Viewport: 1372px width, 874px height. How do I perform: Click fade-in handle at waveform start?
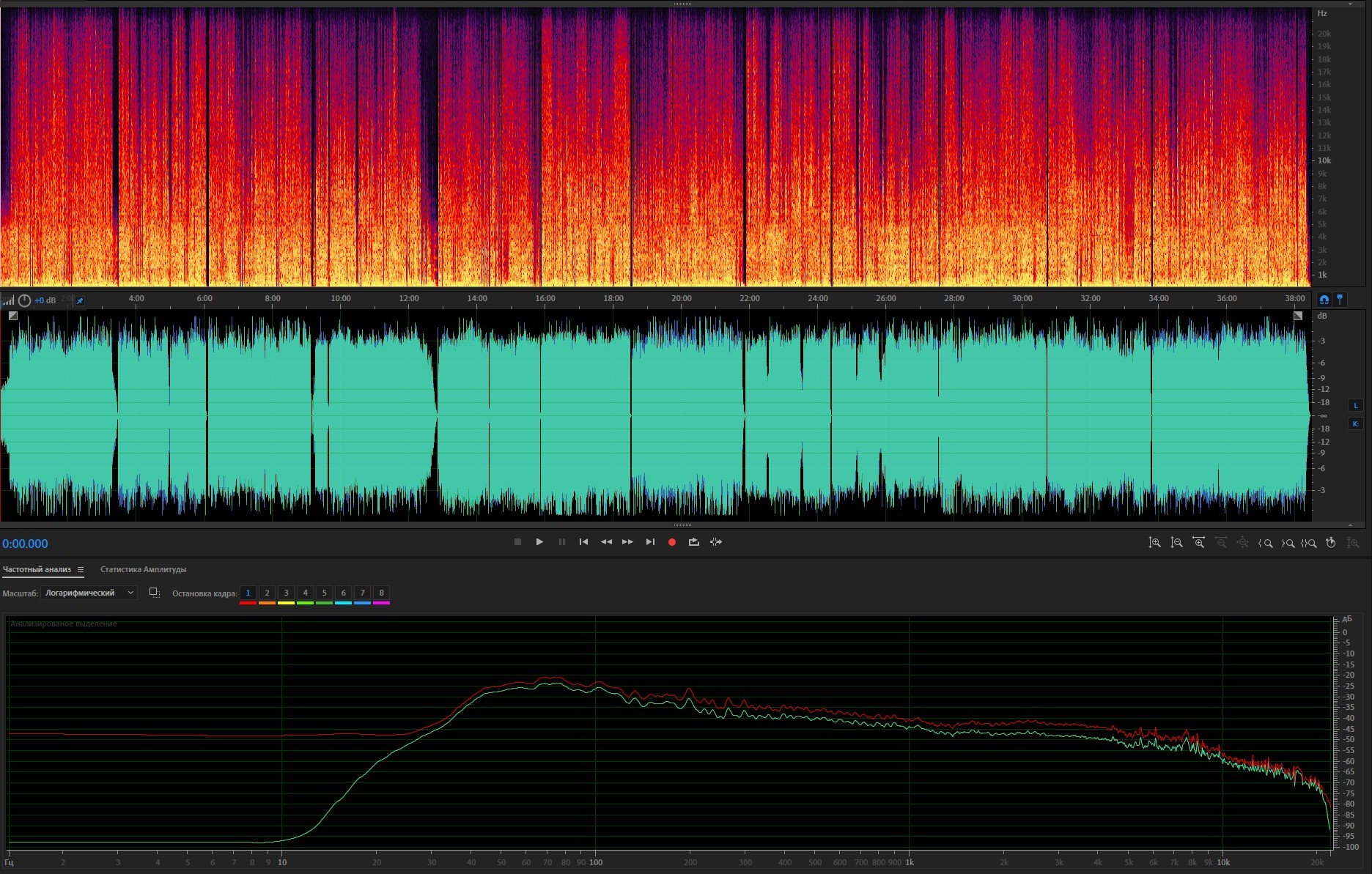tap(13, 316)
